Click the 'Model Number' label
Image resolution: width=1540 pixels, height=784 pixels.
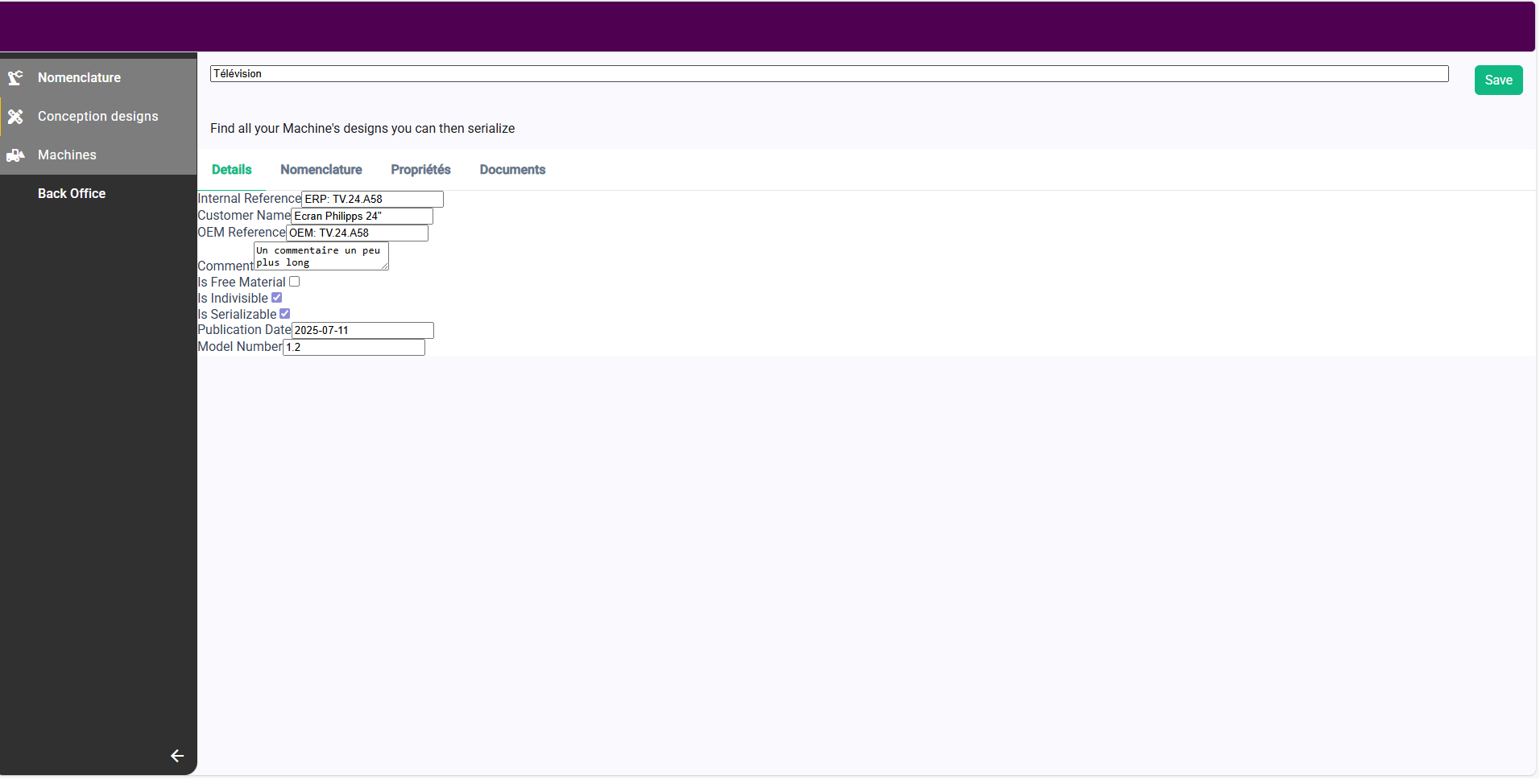[x=240, y=347]
